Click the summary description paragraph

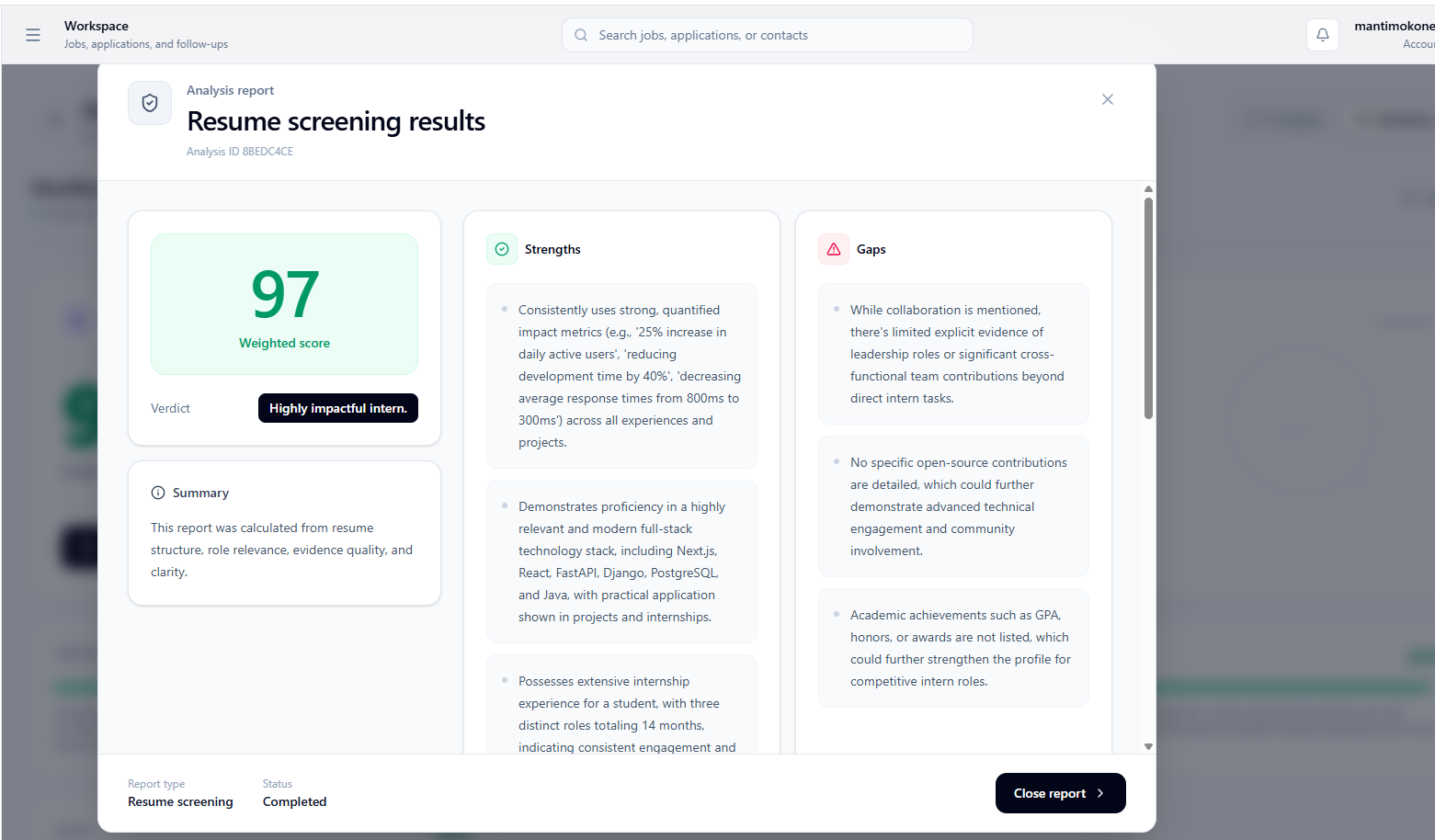point(282,550)
